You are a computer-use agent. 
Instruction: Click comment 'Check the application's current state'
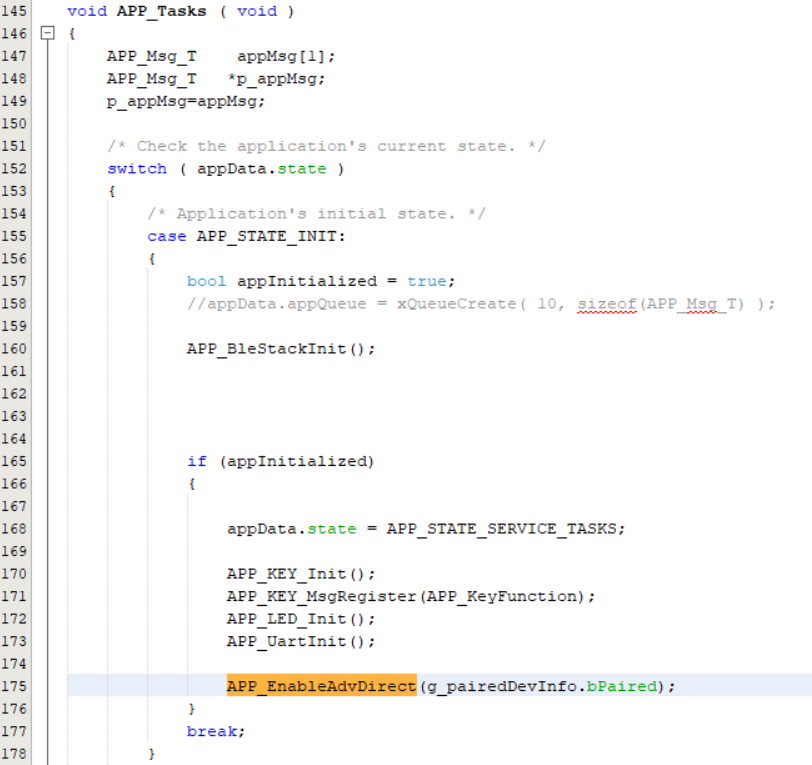point(326,146)
